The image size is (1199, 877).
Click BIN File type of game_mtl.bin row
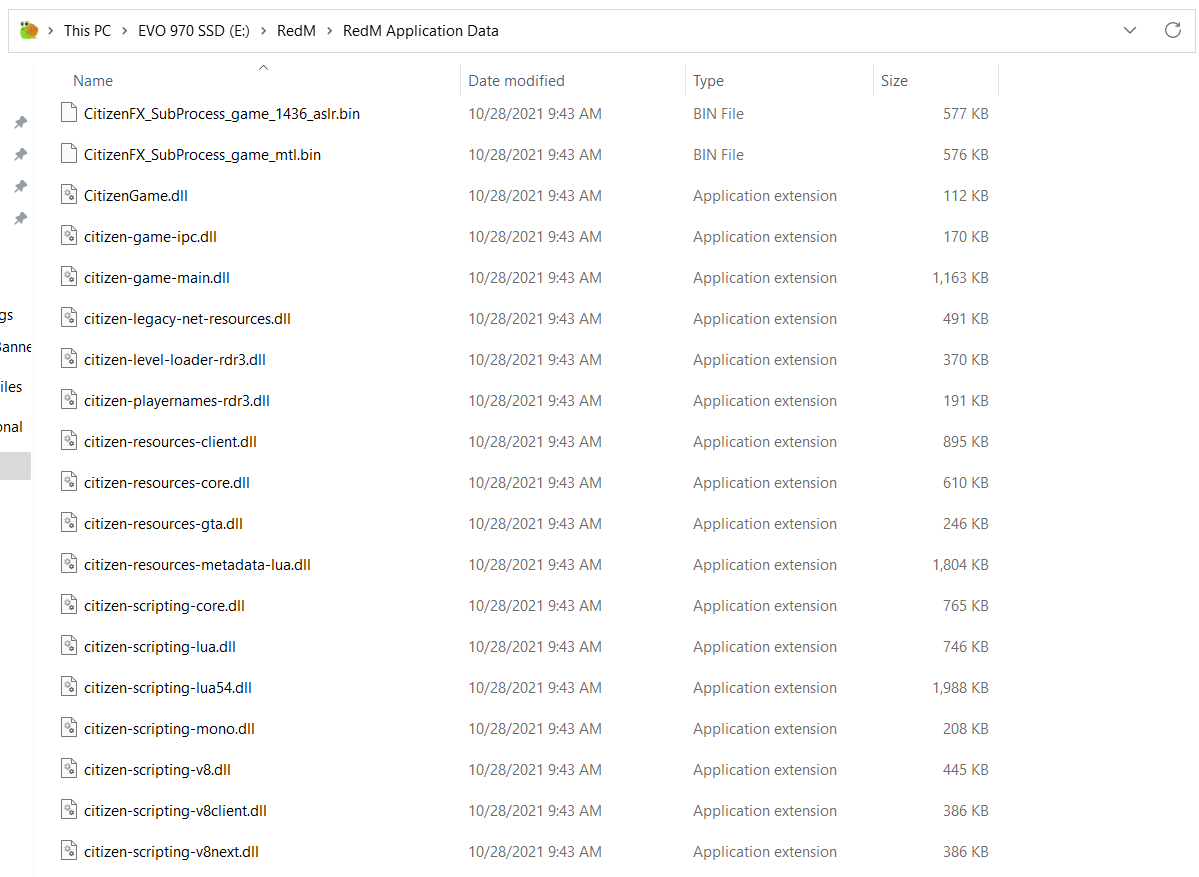[x=718, y=155]
